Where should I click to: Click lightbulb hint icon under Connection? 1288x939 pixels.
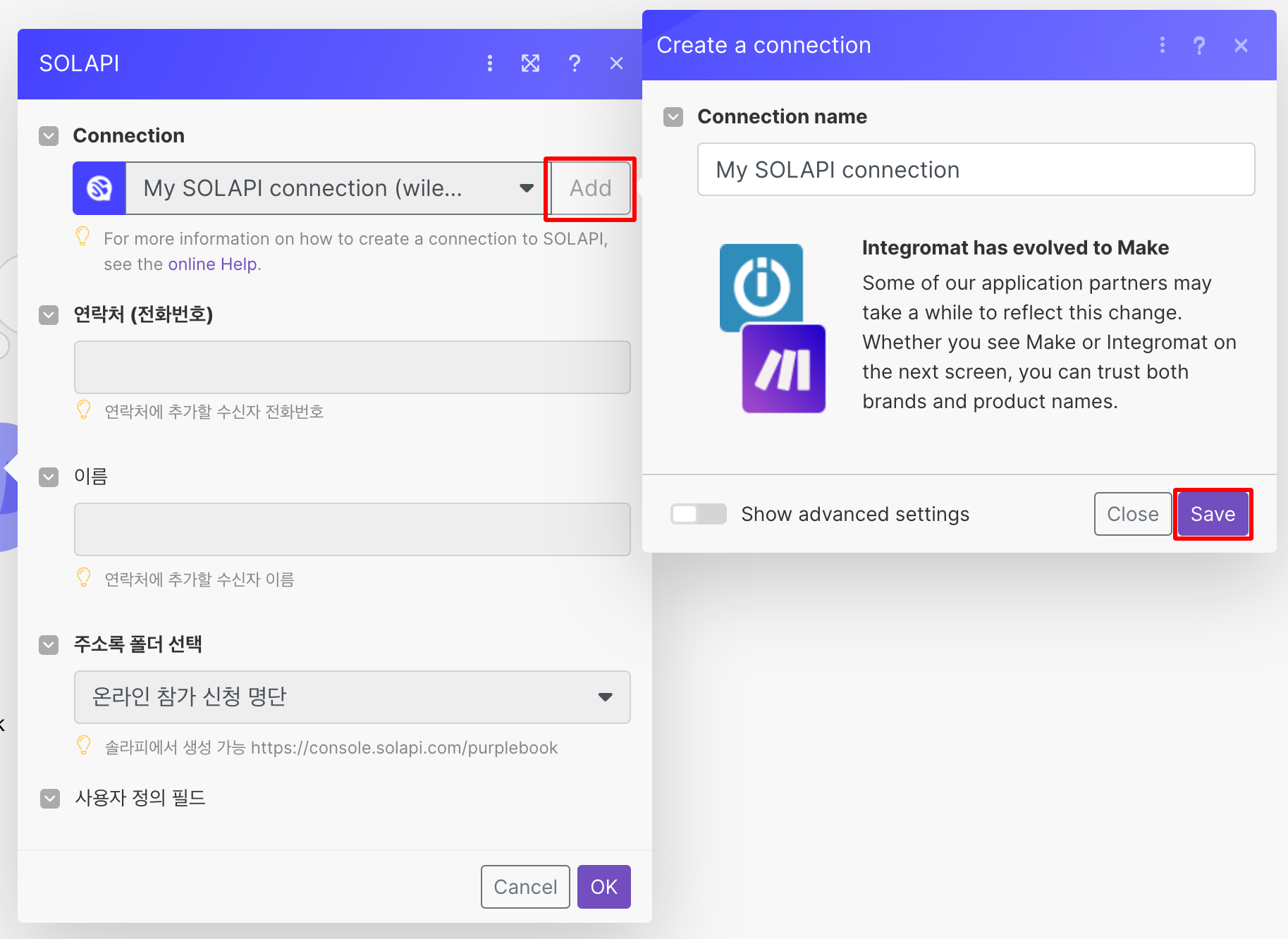coord(82,236)
